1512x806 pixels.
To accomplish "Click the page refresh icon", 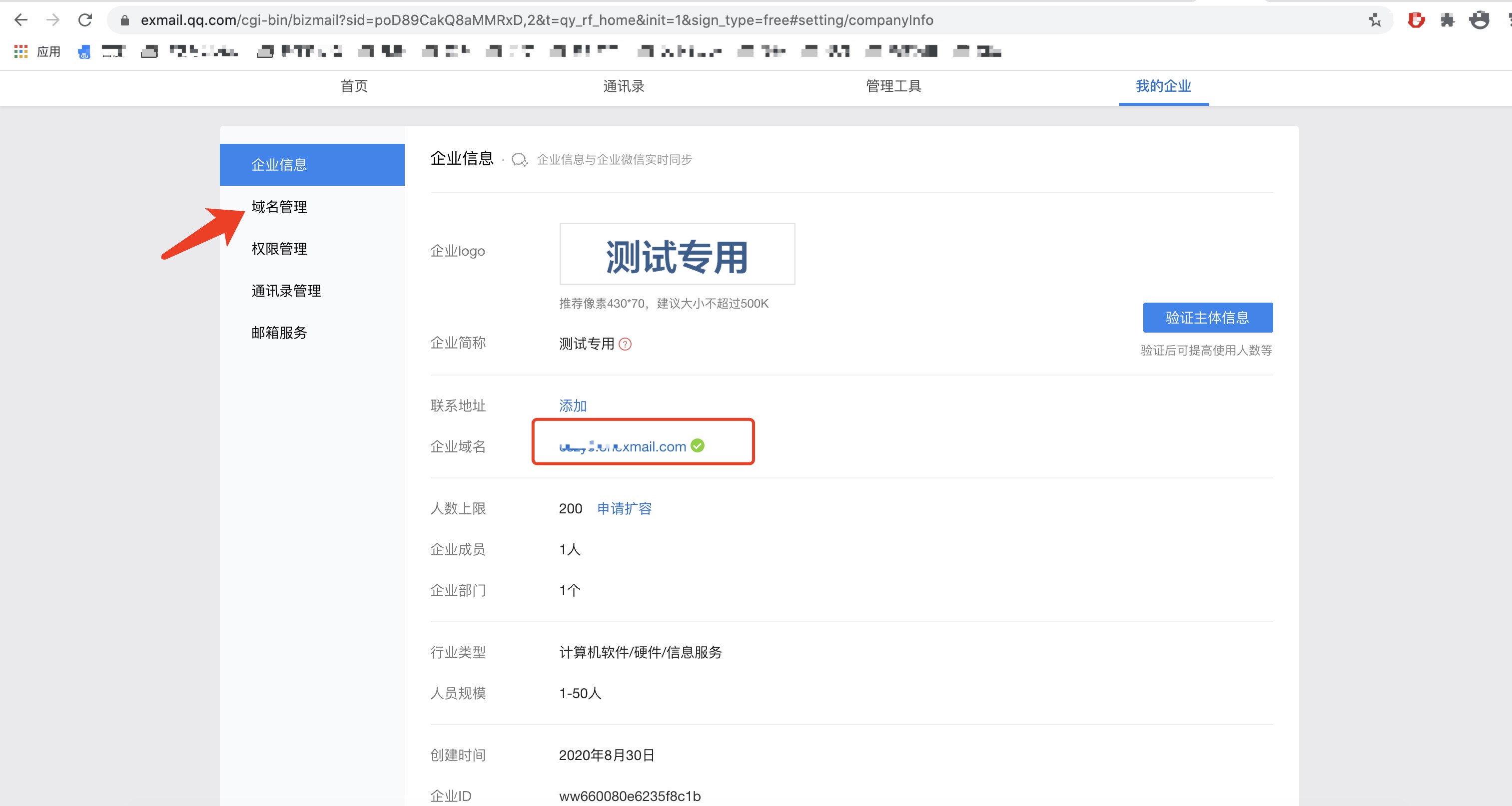I will (x=84, y=19).
